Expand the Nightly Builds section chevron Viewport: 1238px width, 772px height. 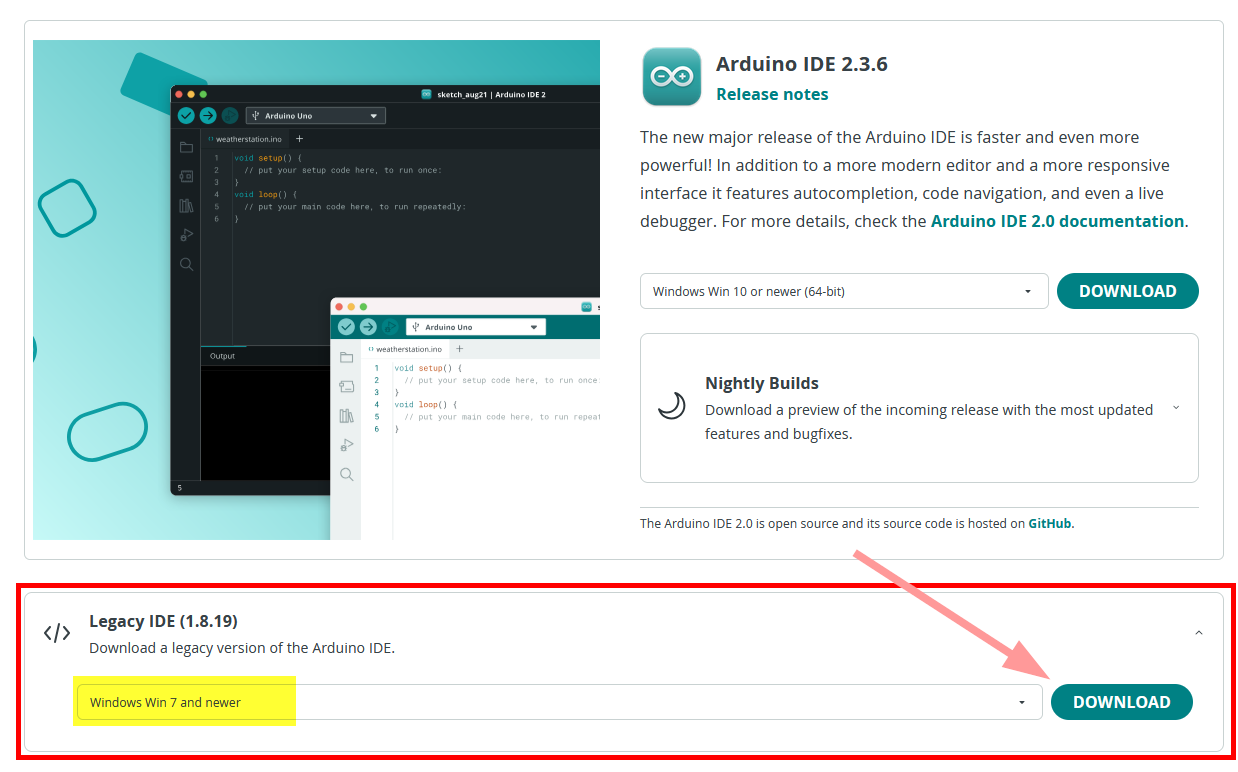point(1176,408)
